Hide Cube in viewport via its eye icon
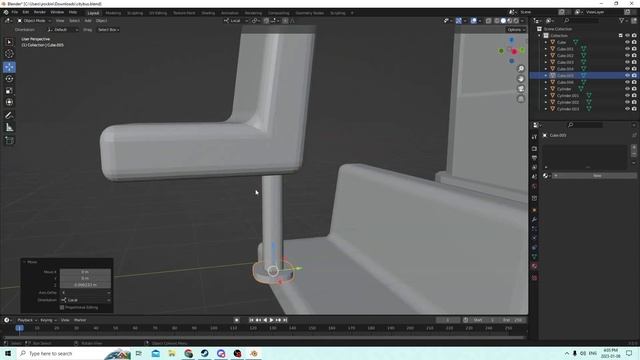 coord(627,42)
